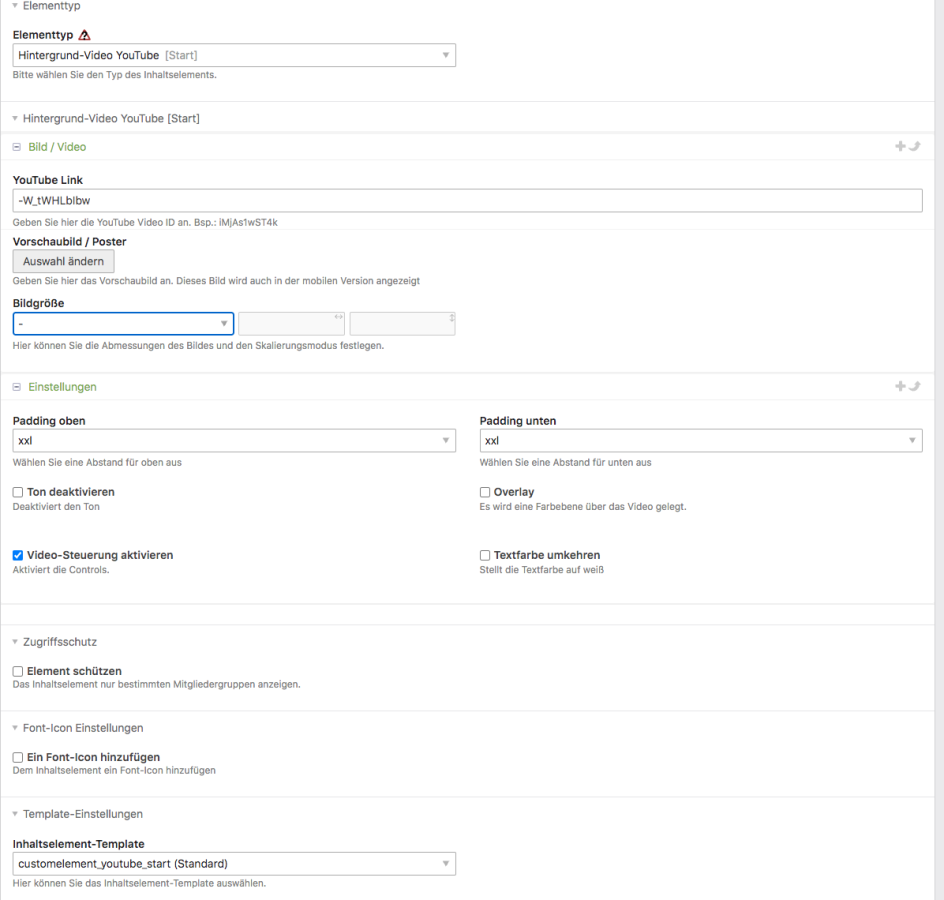
Task: Click the plus icon in Bild / Video row
Action: click(x=900, y=147)
